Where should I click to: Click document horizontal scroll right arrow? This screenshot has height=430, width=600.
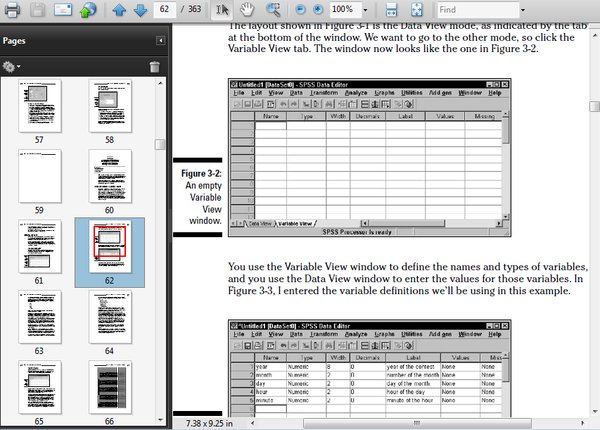[582, 423]
